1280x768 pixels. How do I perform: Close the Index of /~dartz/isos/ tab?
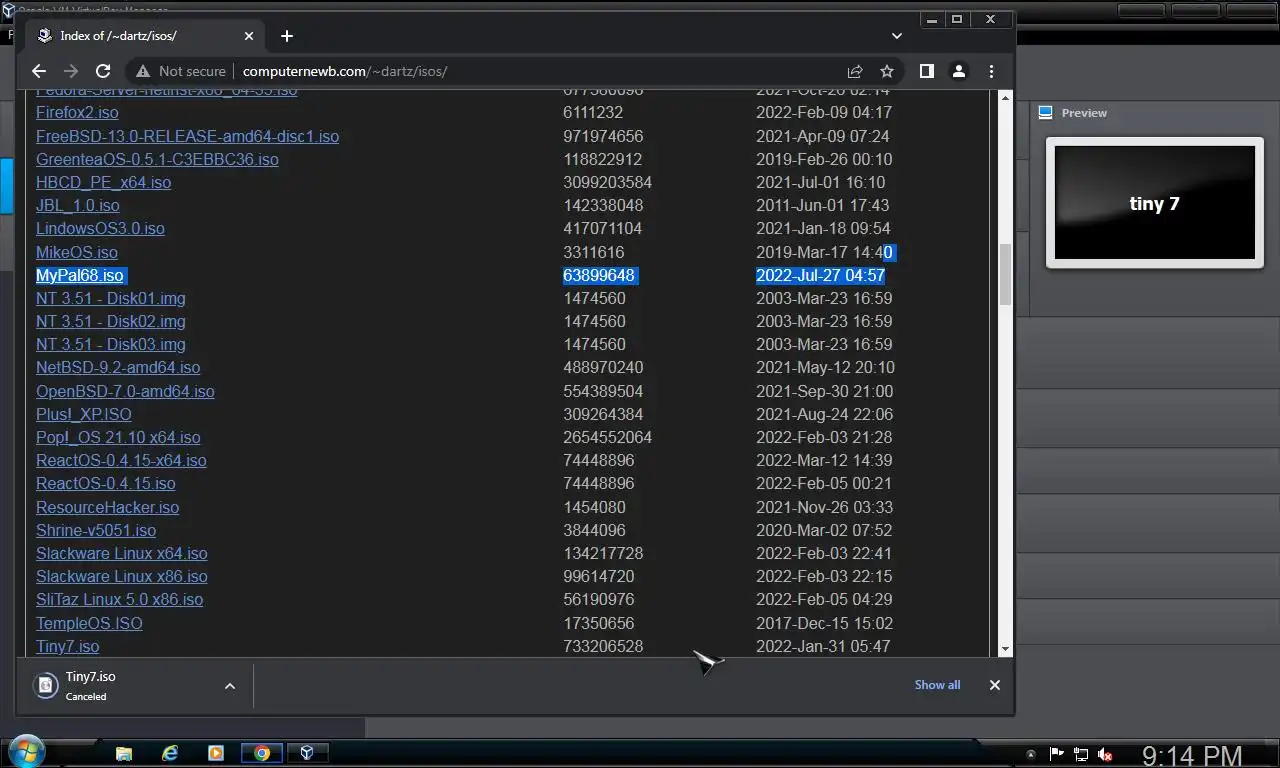tap(249, 36)
